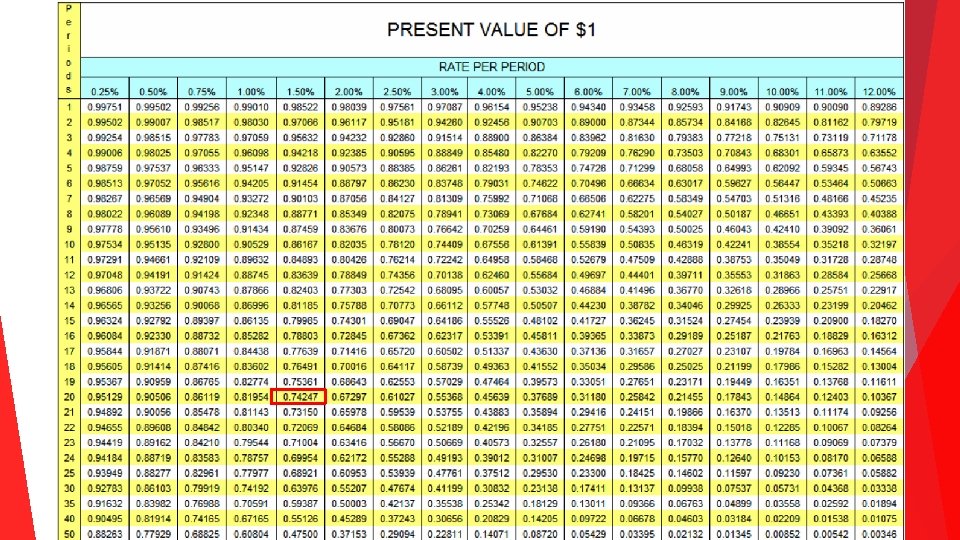Select red-boxed cell 0.74247, period 20 at 1.50%
This screenshot has width=960, height=540.
pos(298,397)
